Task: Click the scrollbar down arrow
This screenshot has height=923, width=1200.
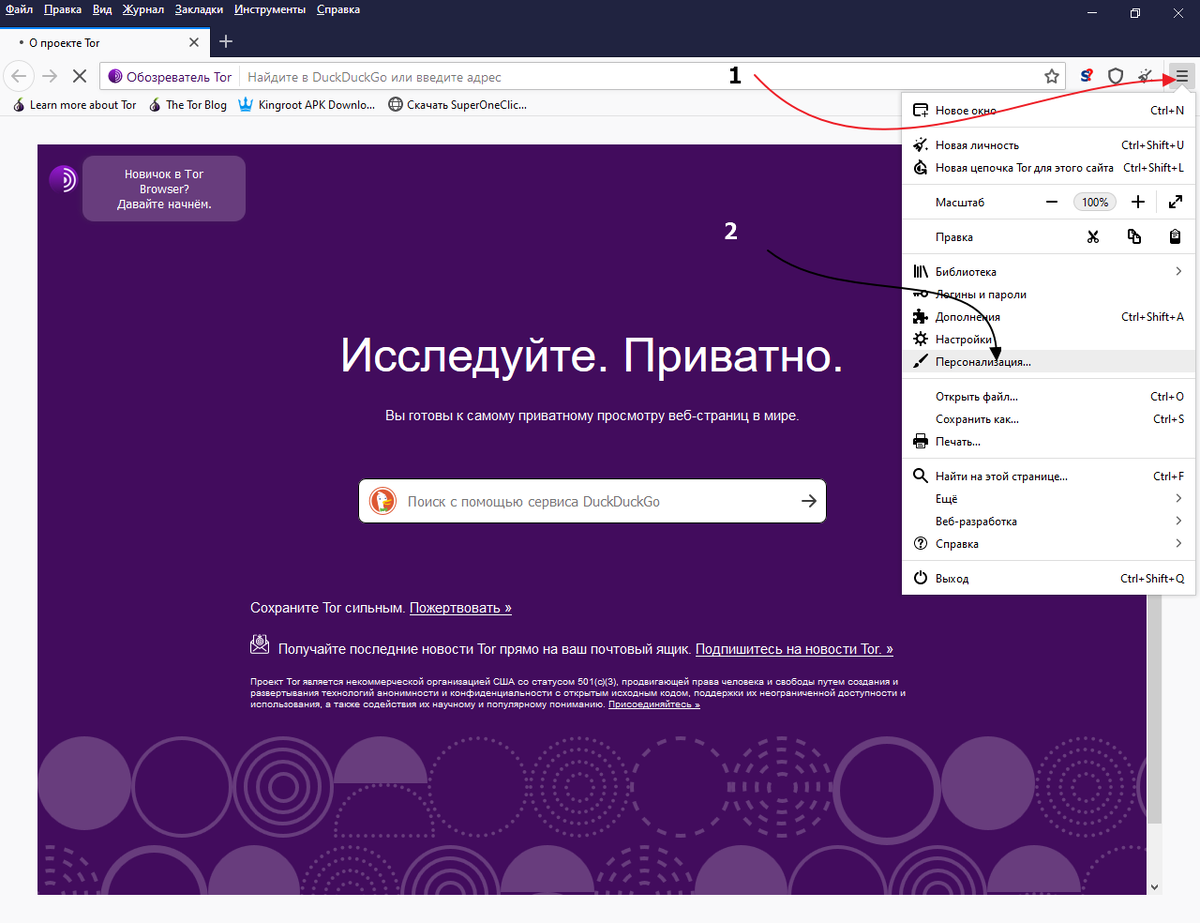Action: 1155,886
